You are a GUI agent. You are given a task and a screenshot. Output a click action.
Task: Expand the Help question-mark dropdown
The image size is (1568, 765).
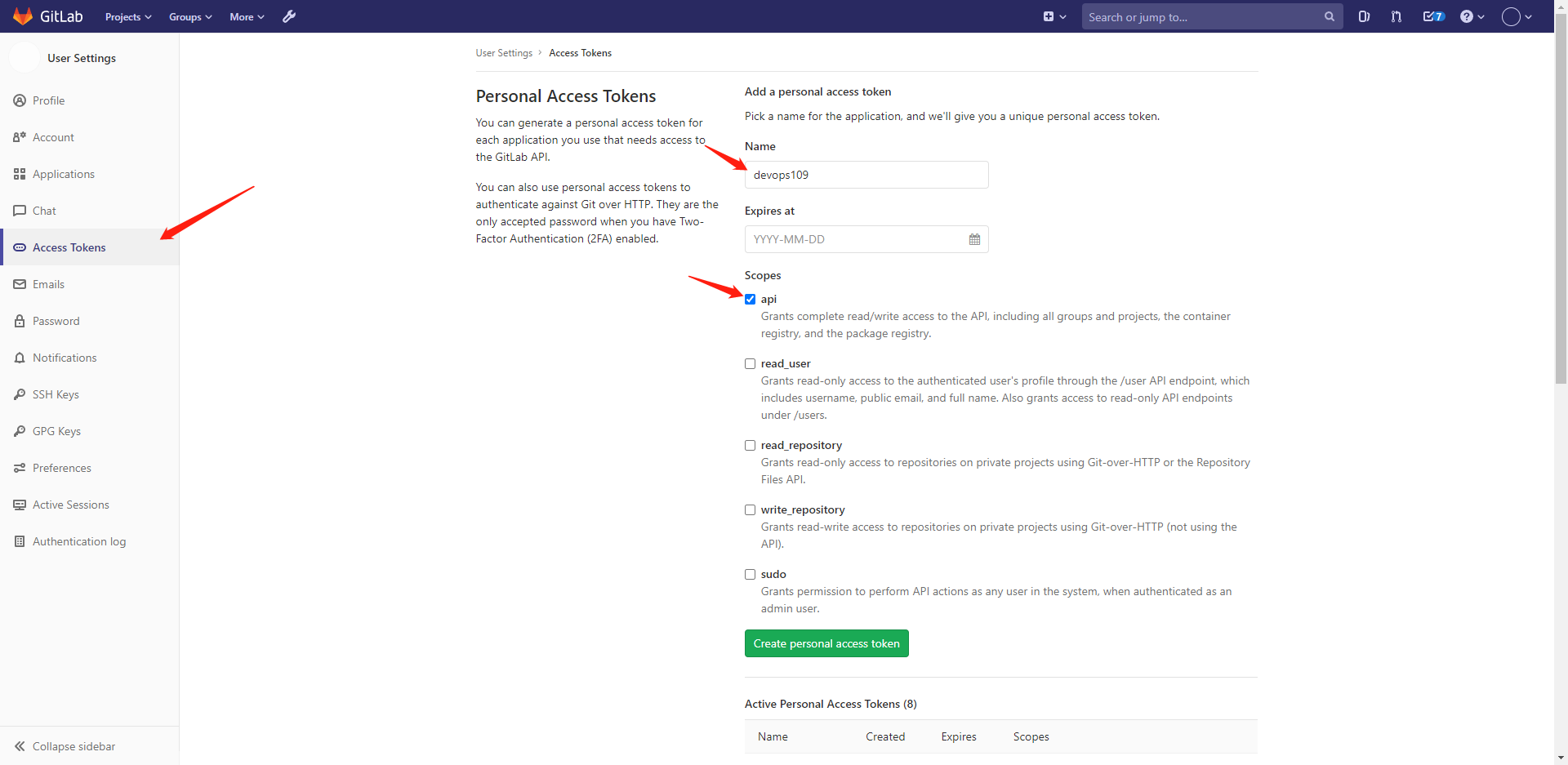[1472, 16]
